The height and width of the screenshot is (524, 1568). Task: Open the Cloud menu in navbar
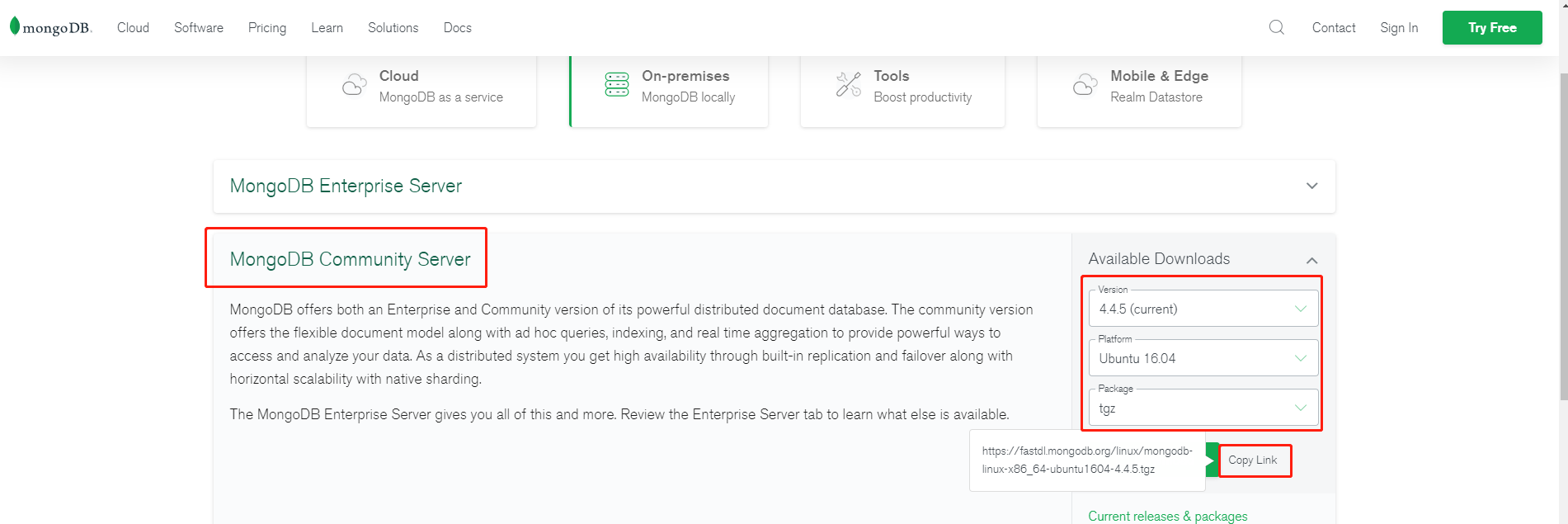click(133, 27)
